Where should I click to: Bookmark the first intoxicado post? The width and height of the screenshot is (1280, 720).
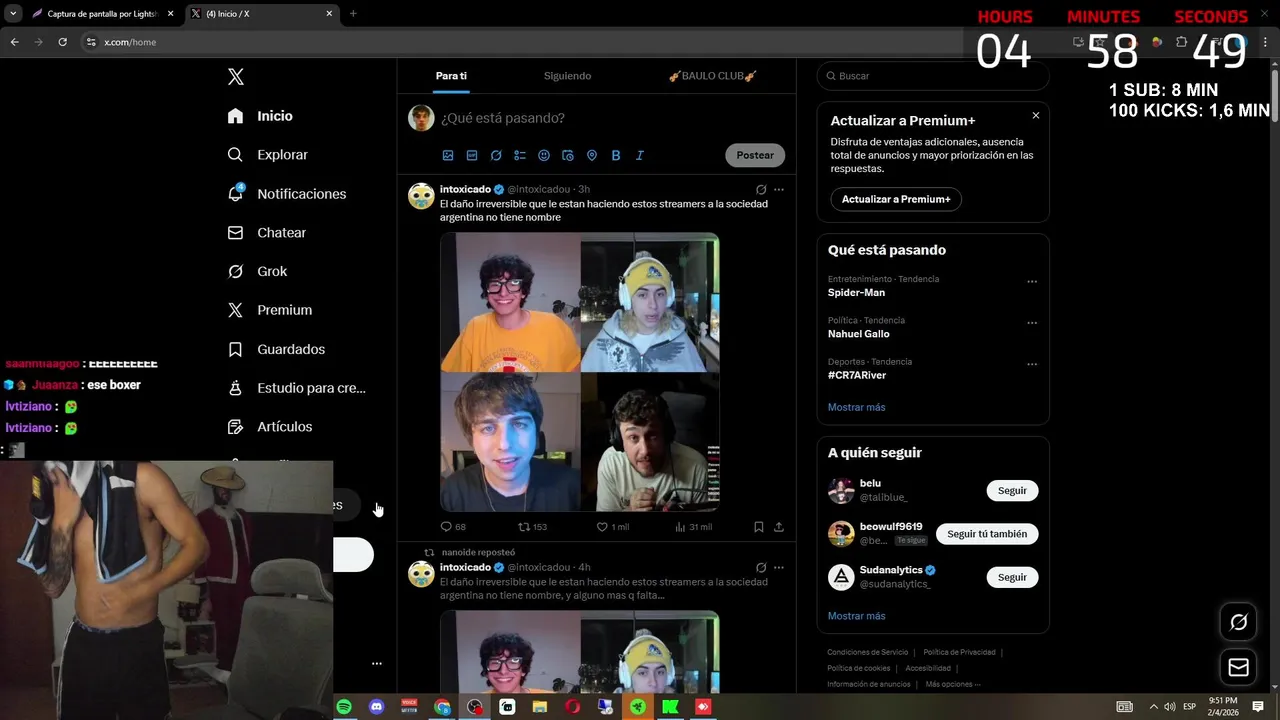[759, 527]
